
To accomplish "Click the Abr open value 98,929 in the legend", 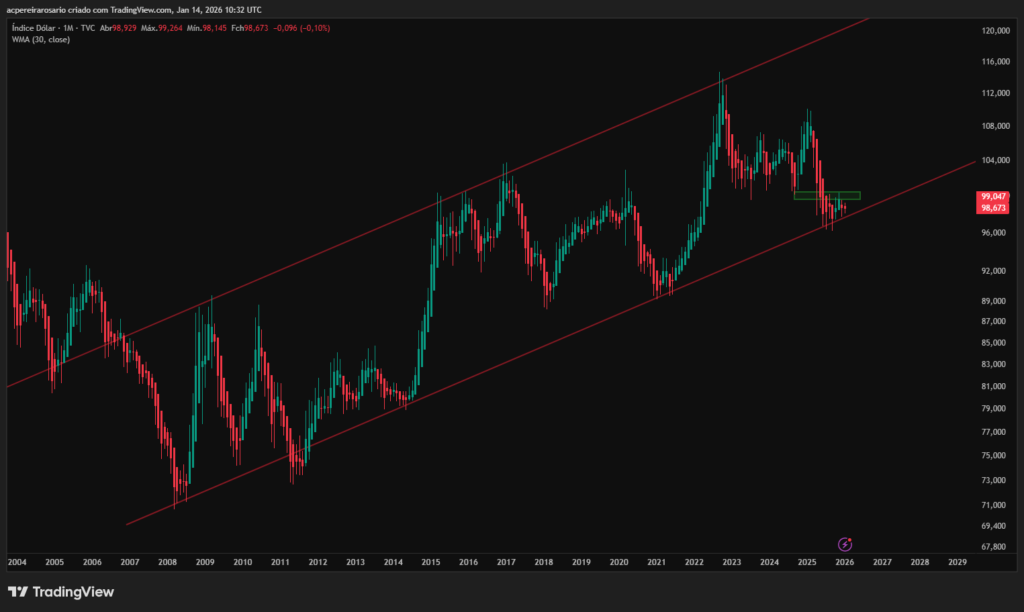I will click(x=124, y=28).
